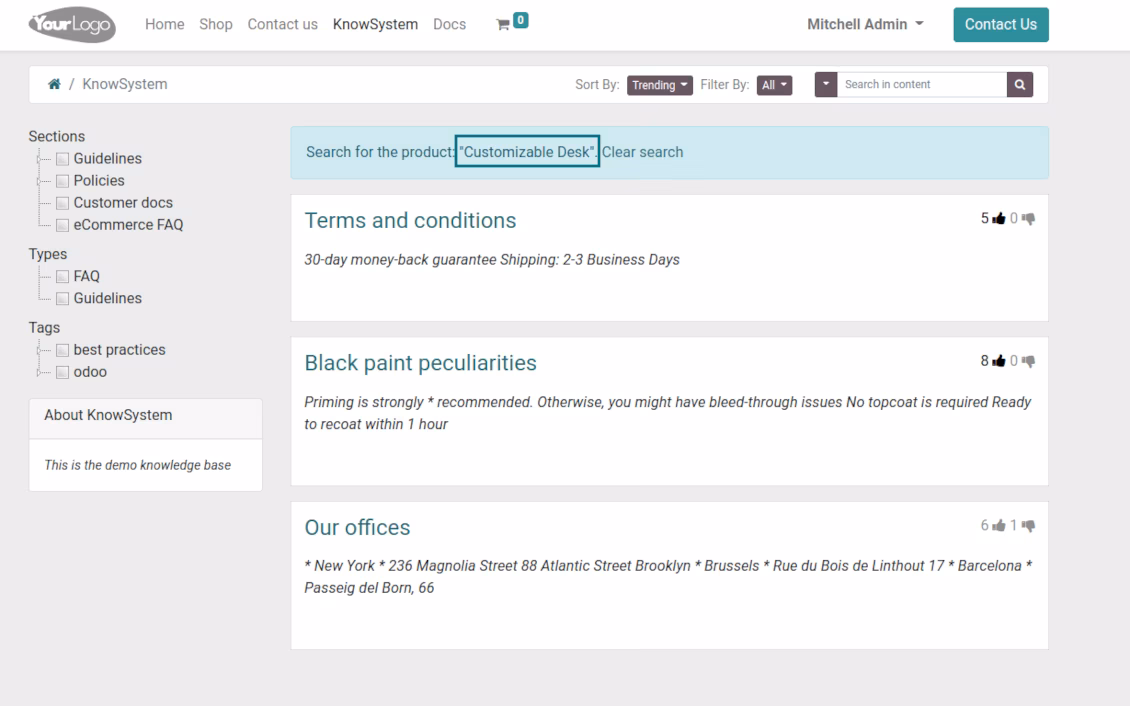Click the cart item count badge

520,20
